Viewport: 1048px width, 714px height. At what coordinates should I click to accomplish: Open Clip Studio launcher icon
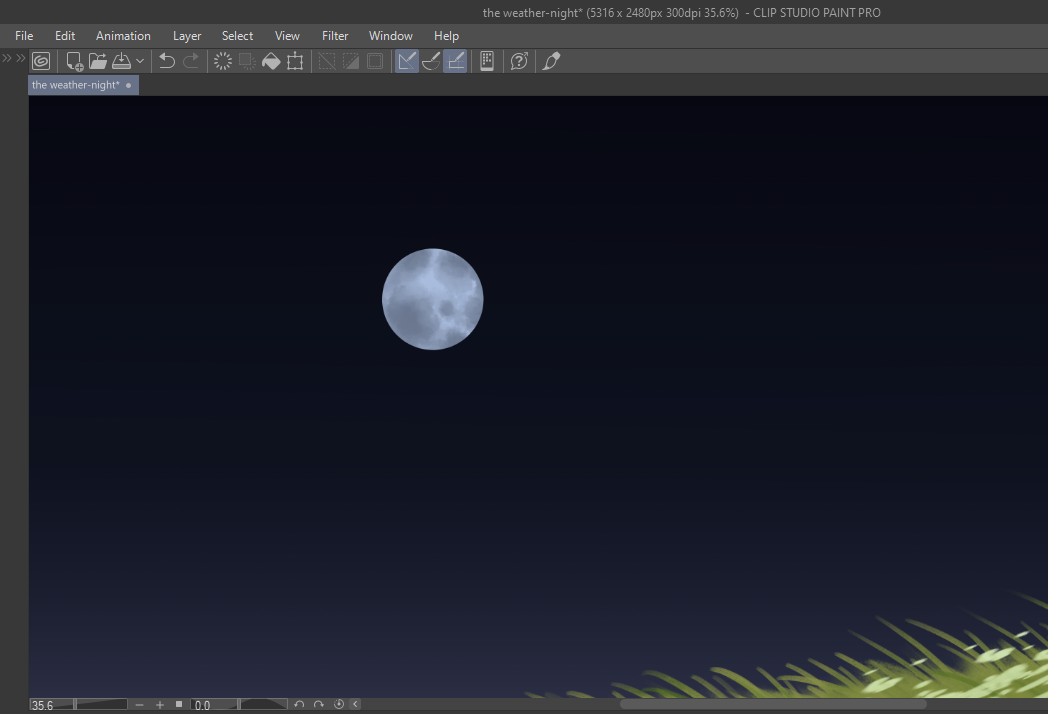41,61
